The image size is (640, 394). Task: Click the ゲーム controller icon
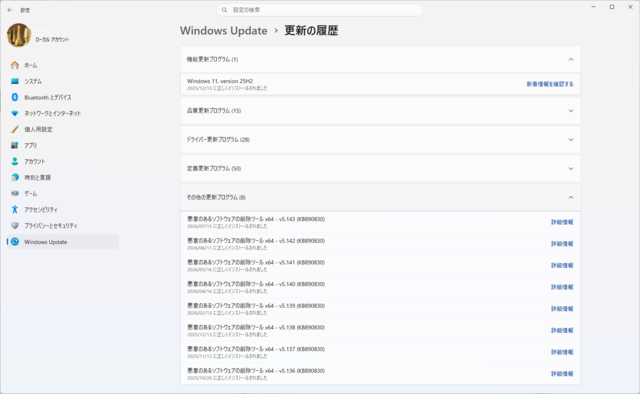coord(15,193)
